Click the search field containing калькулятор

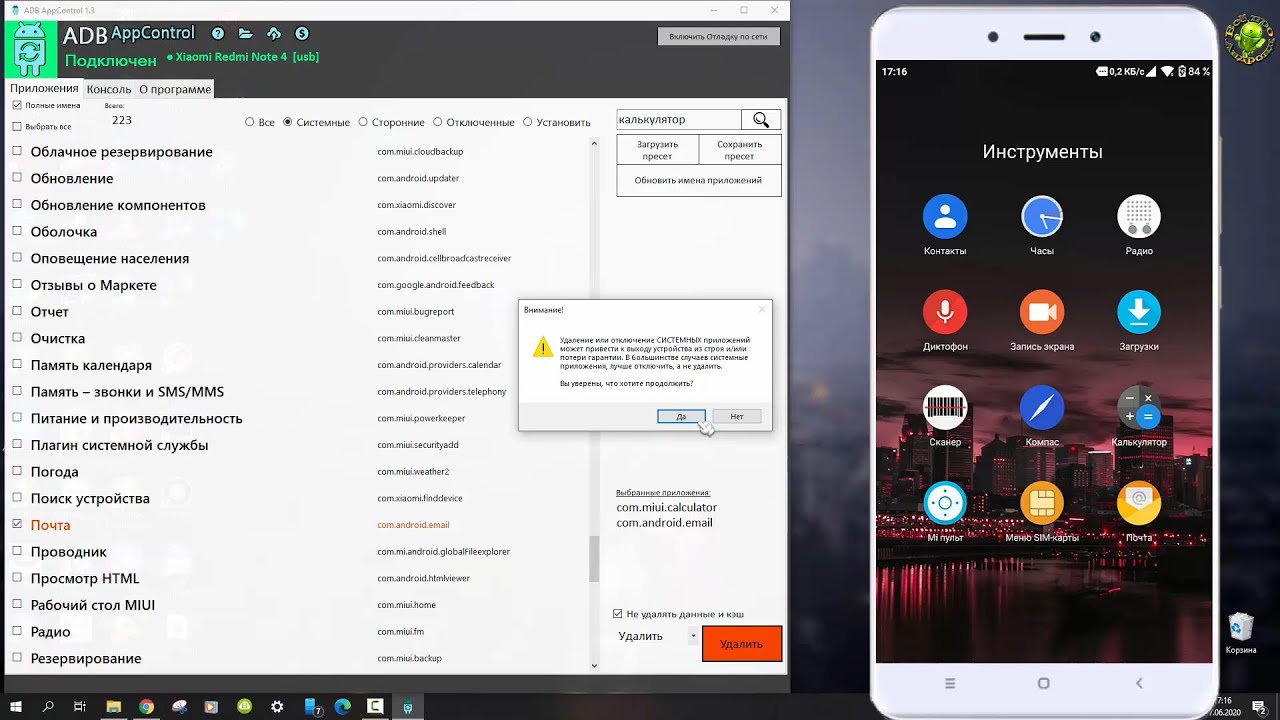678,120
